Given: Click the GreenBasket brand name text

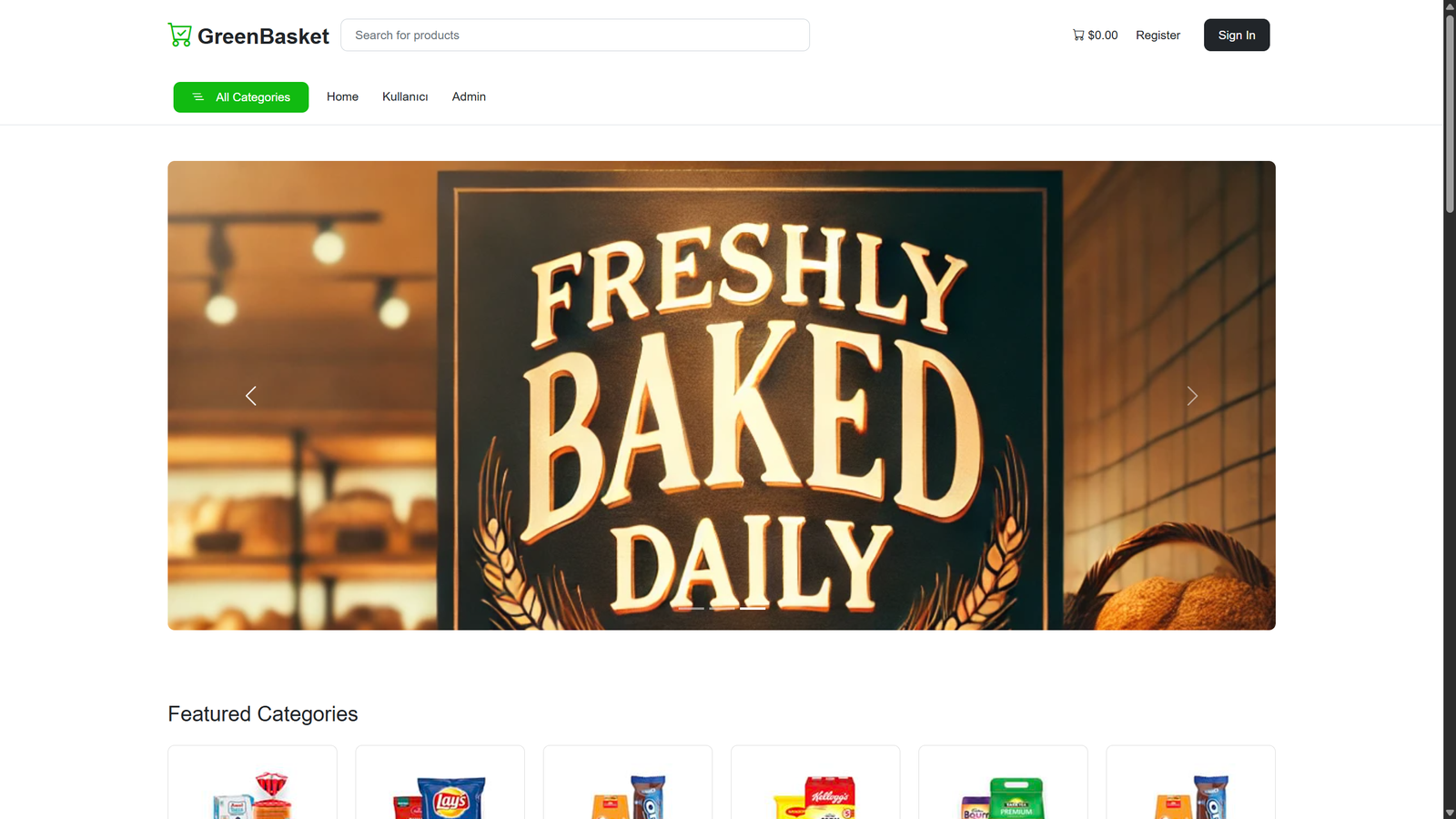Looking at the screenshot, I should [x=263, y=35].
